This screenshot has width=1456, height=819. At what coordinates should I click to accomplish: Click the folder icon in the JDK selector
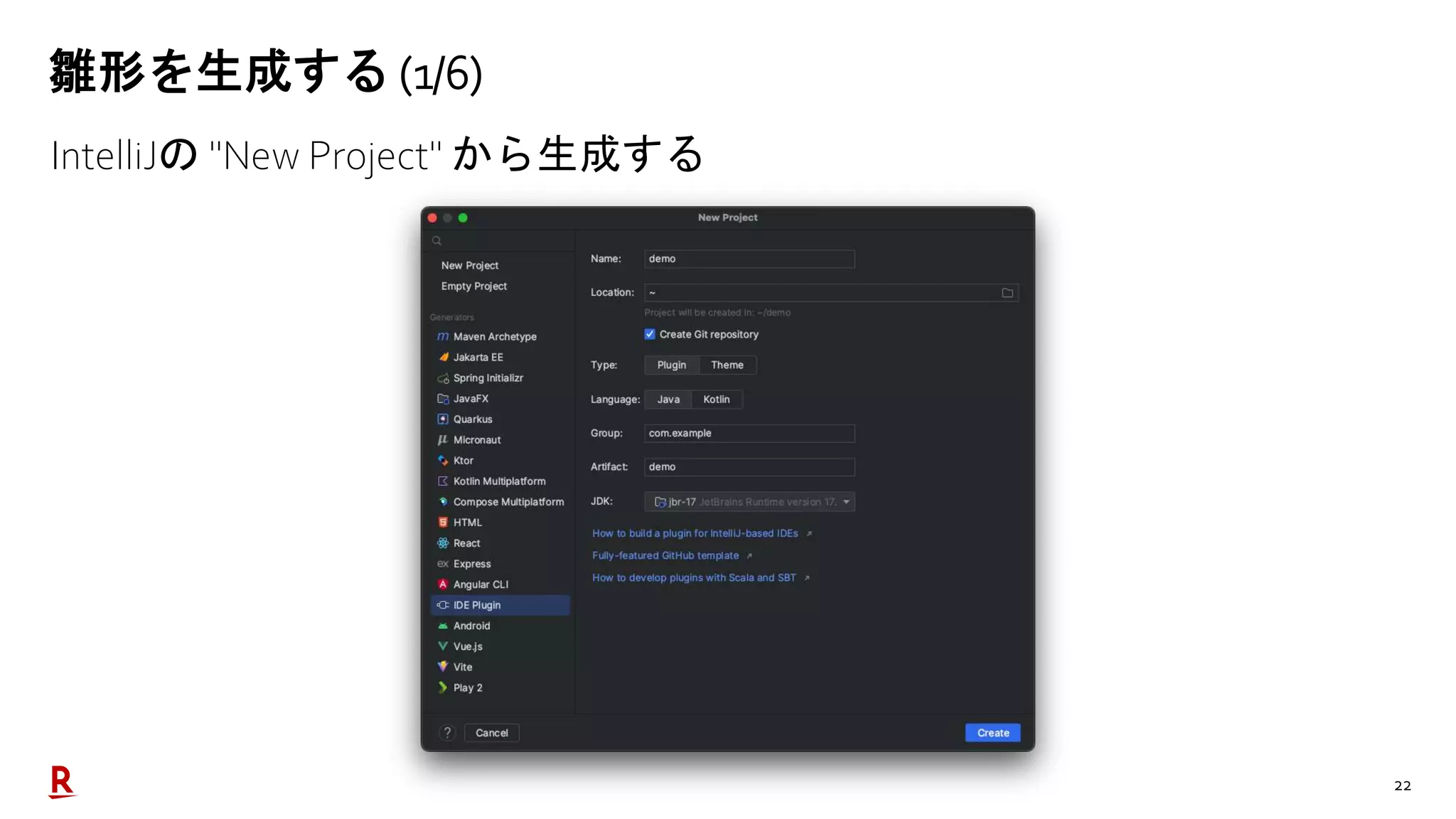coord(660,502)
